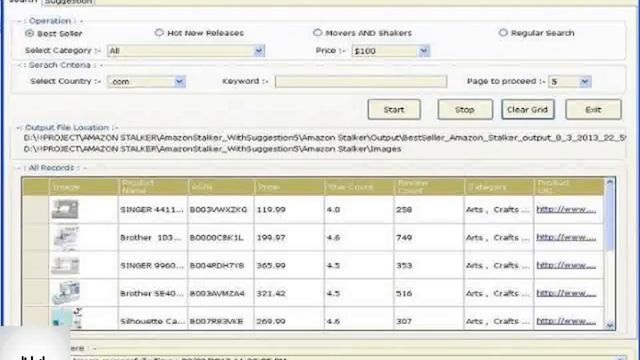This screenshot has height=360, width=640.
Task: Click the Stop button
Action: [x=465, y=109]
